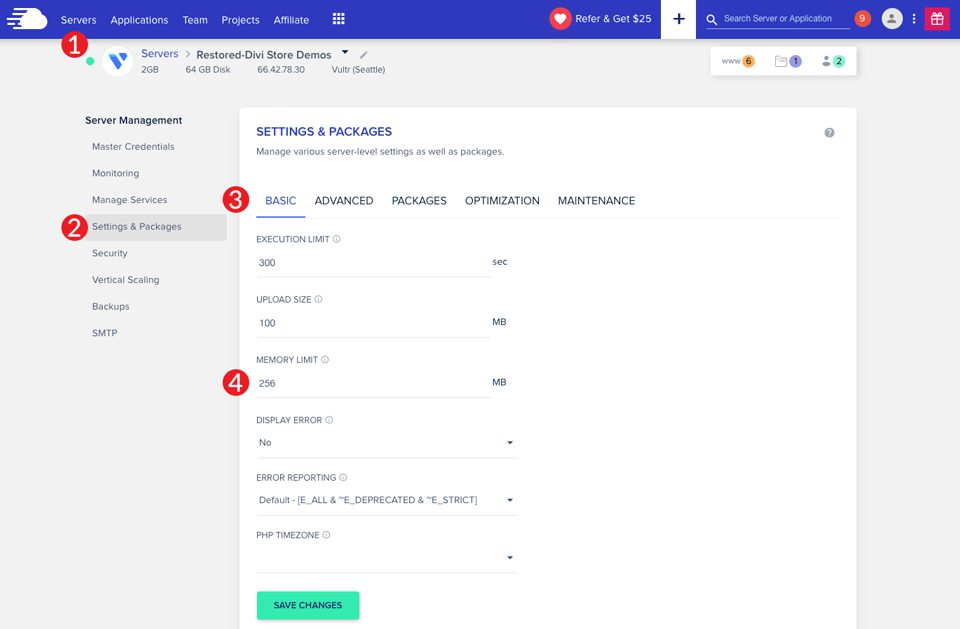Click the Save Changes button
Viewport: 960px width, 629px height.
(x=308, y=605)
